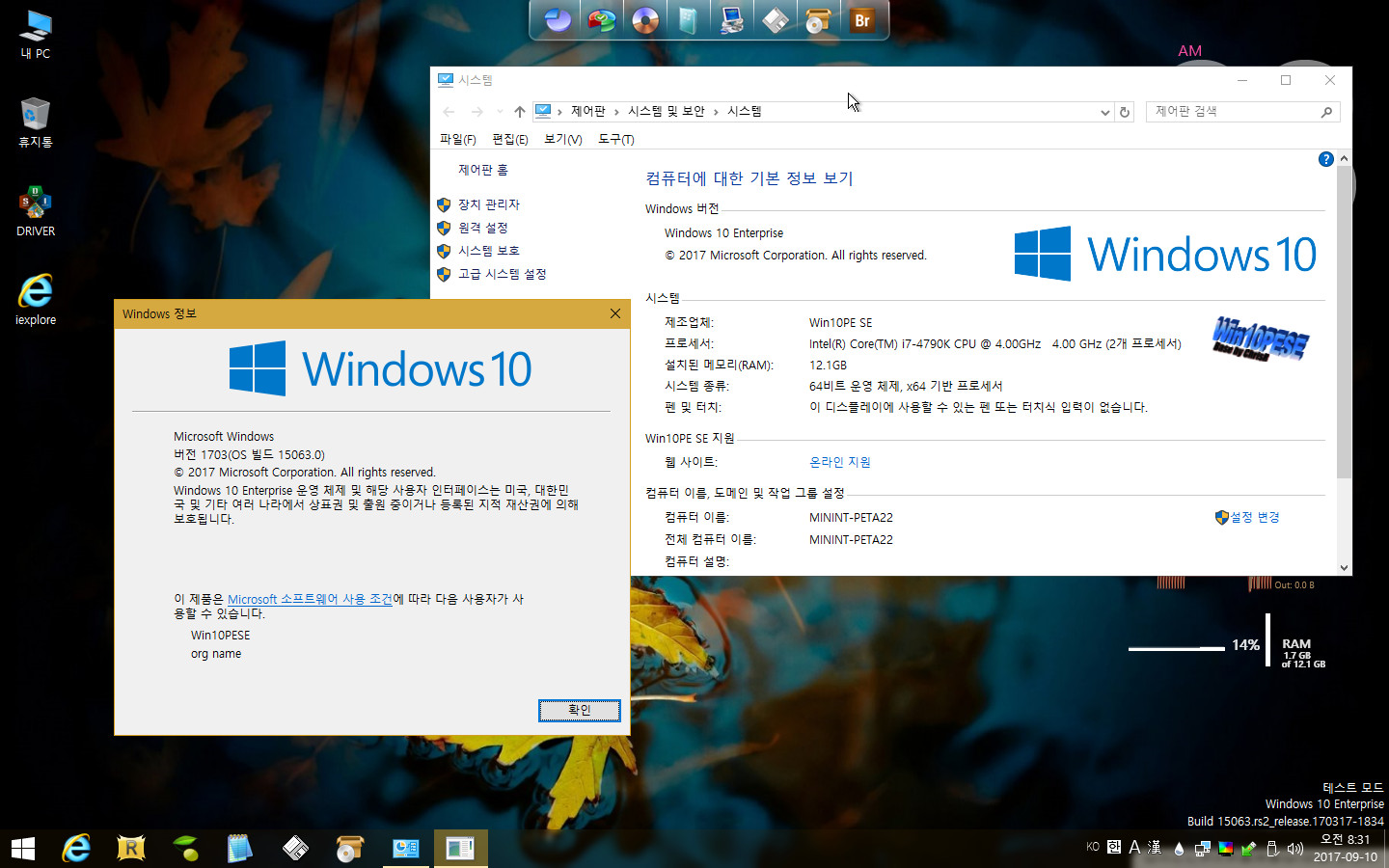
Task: Expand the chevron after 시스템 및 보안 in the breadcrumb
Action: pos(716,112)
